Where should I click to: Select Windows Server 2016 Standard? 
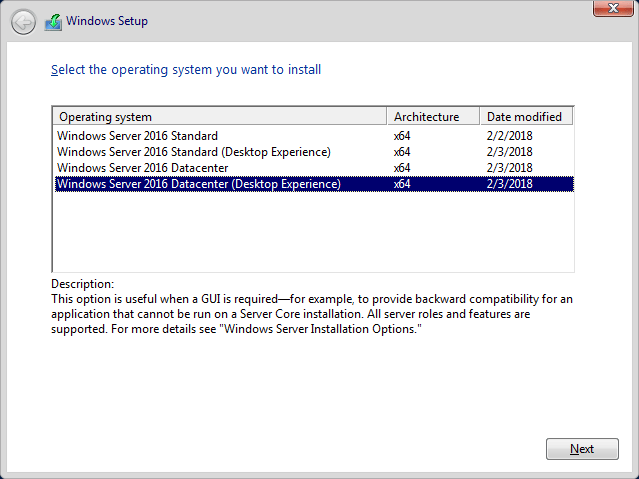[314, 136]
